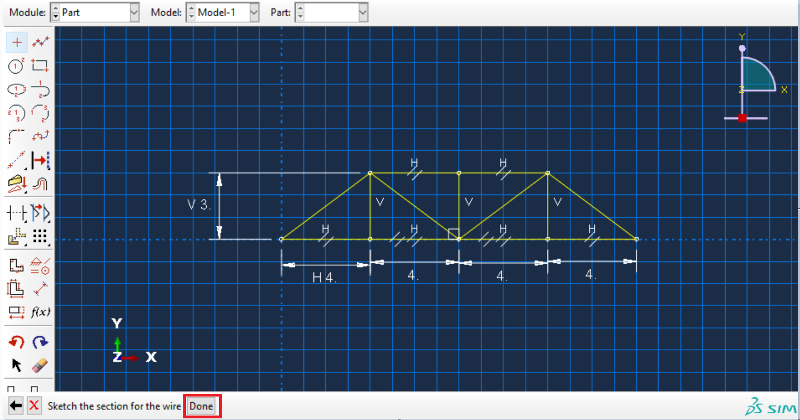Screen dimensions: 800x420
Task: Select the Create Spline tool
Action: tap(40, 136)
